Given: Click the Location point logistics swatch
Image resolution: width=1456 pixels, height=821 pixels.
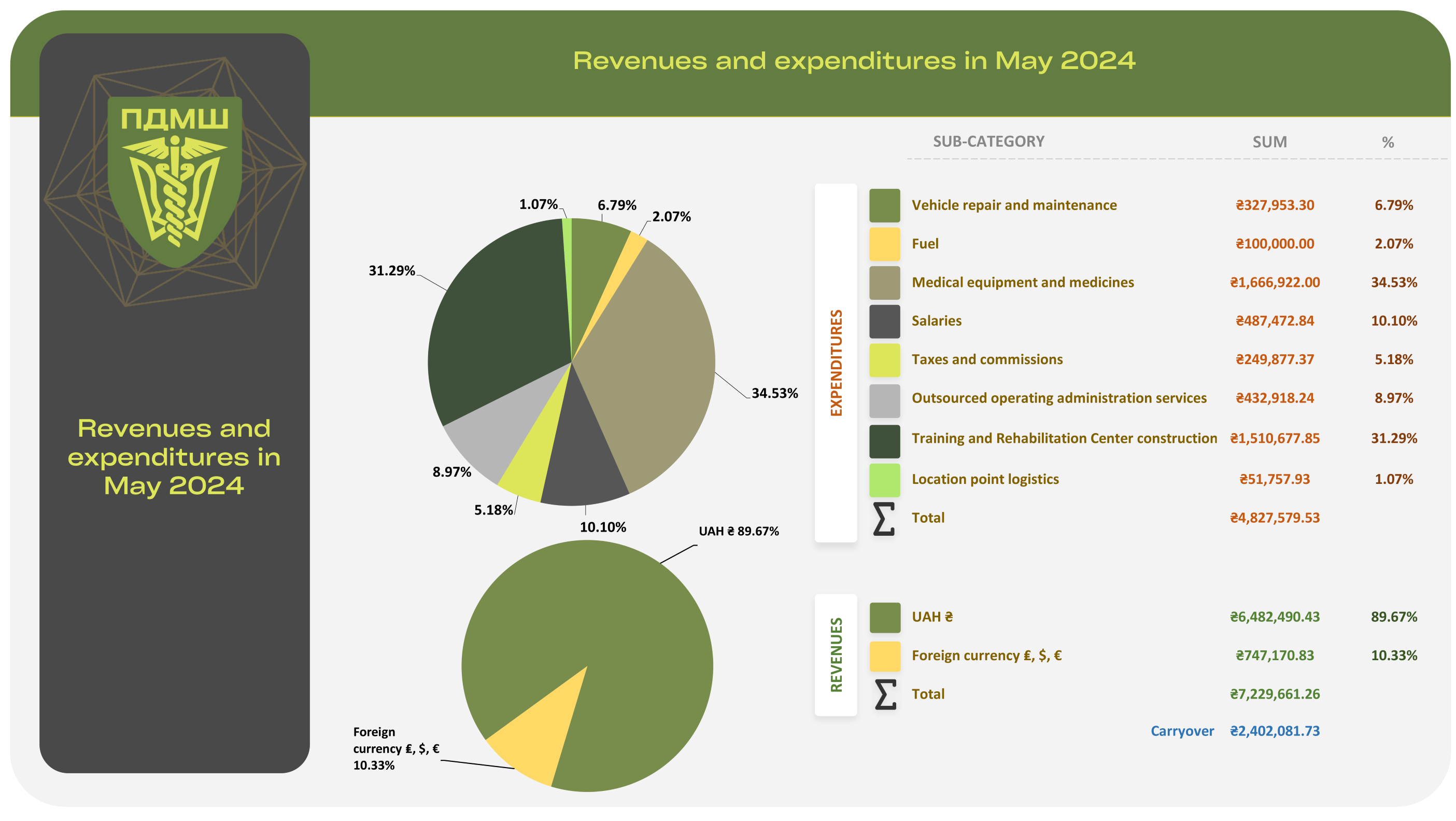Looking at the screenshot, I should coord(885,480).
